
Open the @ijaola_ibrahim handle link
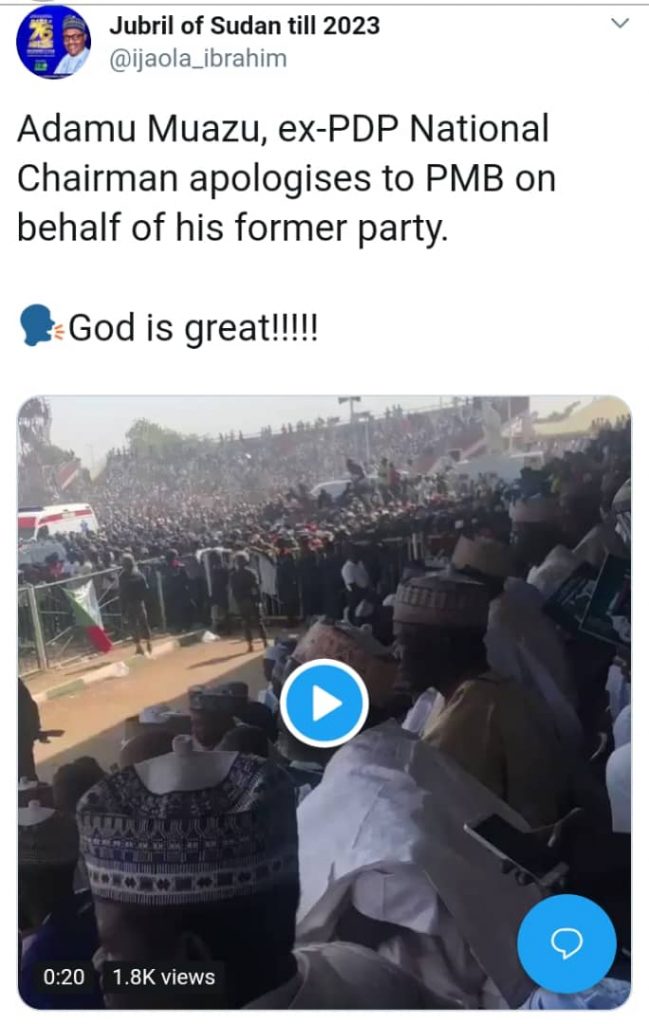[x=197, y=58]
